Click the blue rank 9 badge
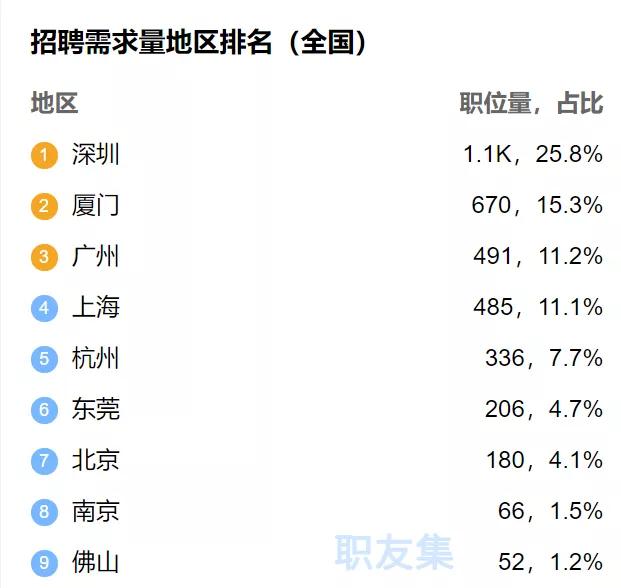The height and width of the screenshot is (588, 621). coord(44,563)
